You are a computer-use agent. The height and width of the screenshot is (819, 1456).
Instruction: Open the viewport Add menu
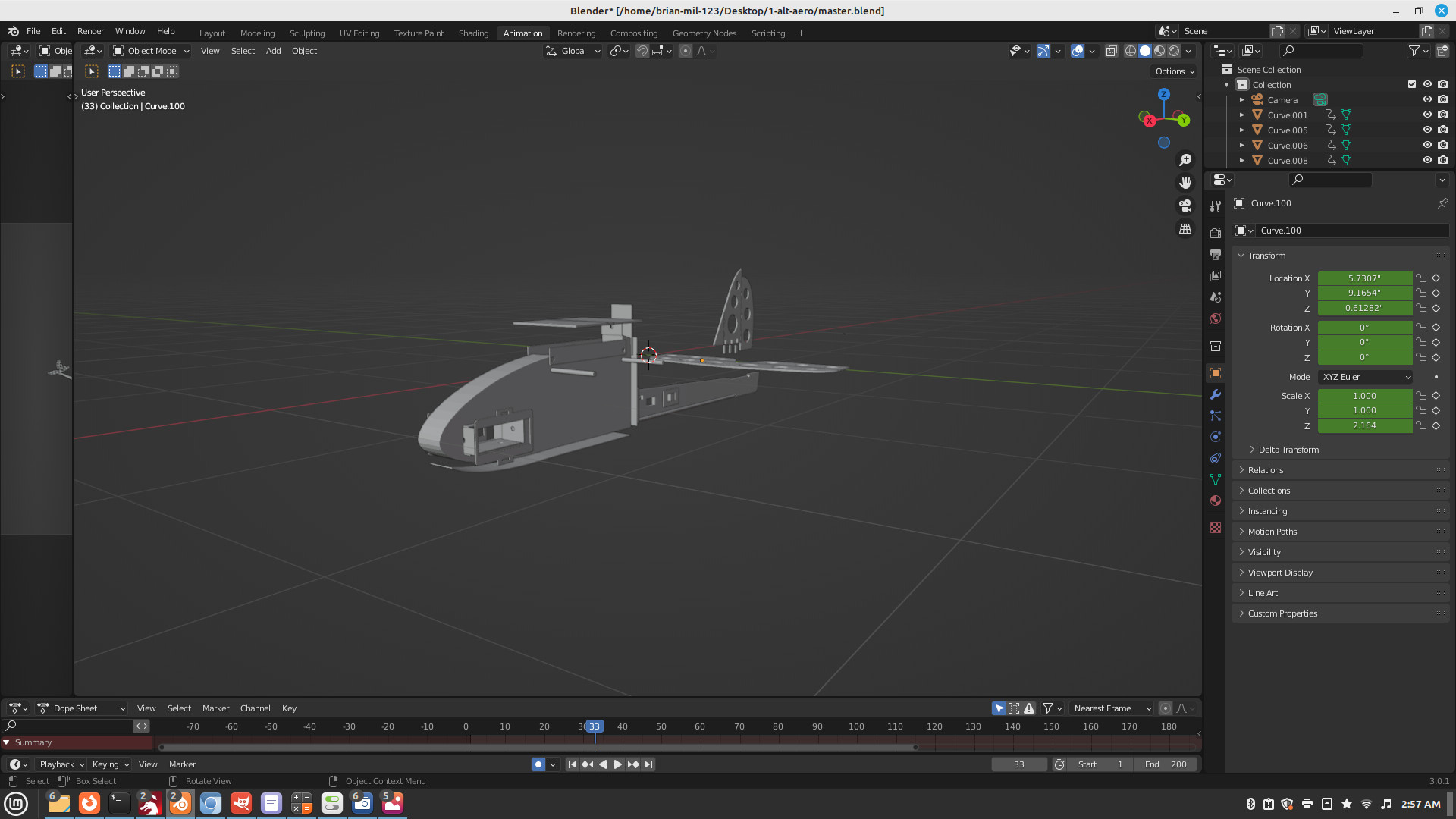click(x=273, y=51)
